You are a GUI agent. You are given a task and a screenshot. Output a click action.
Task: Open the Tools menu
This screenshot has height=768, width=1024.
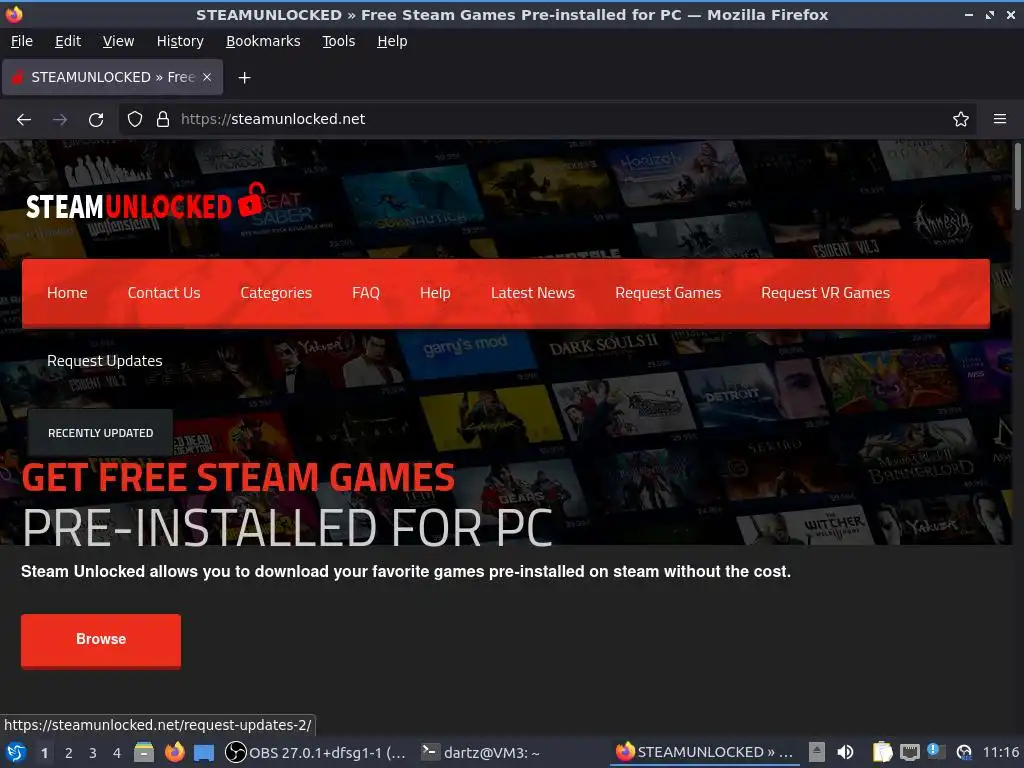pos(338,41)
